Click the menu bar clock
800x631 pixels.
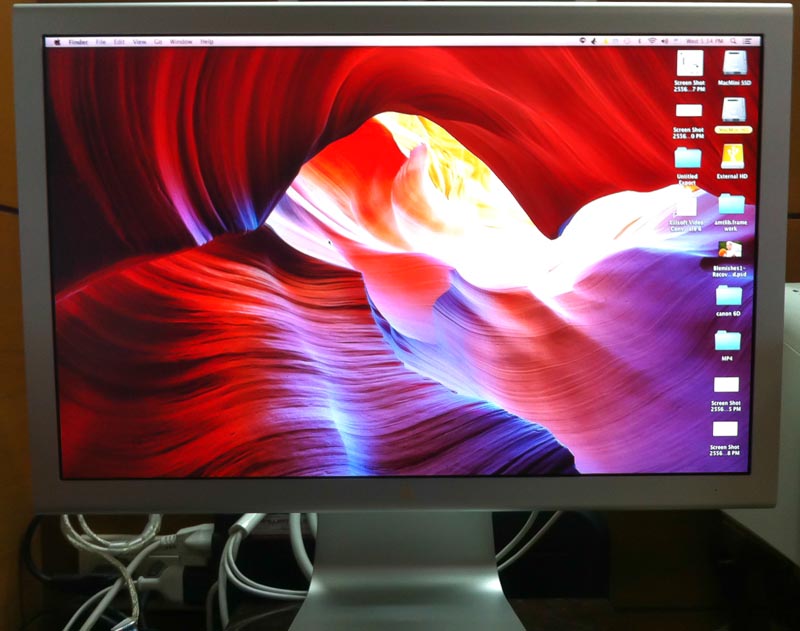[x=705, y=41]
